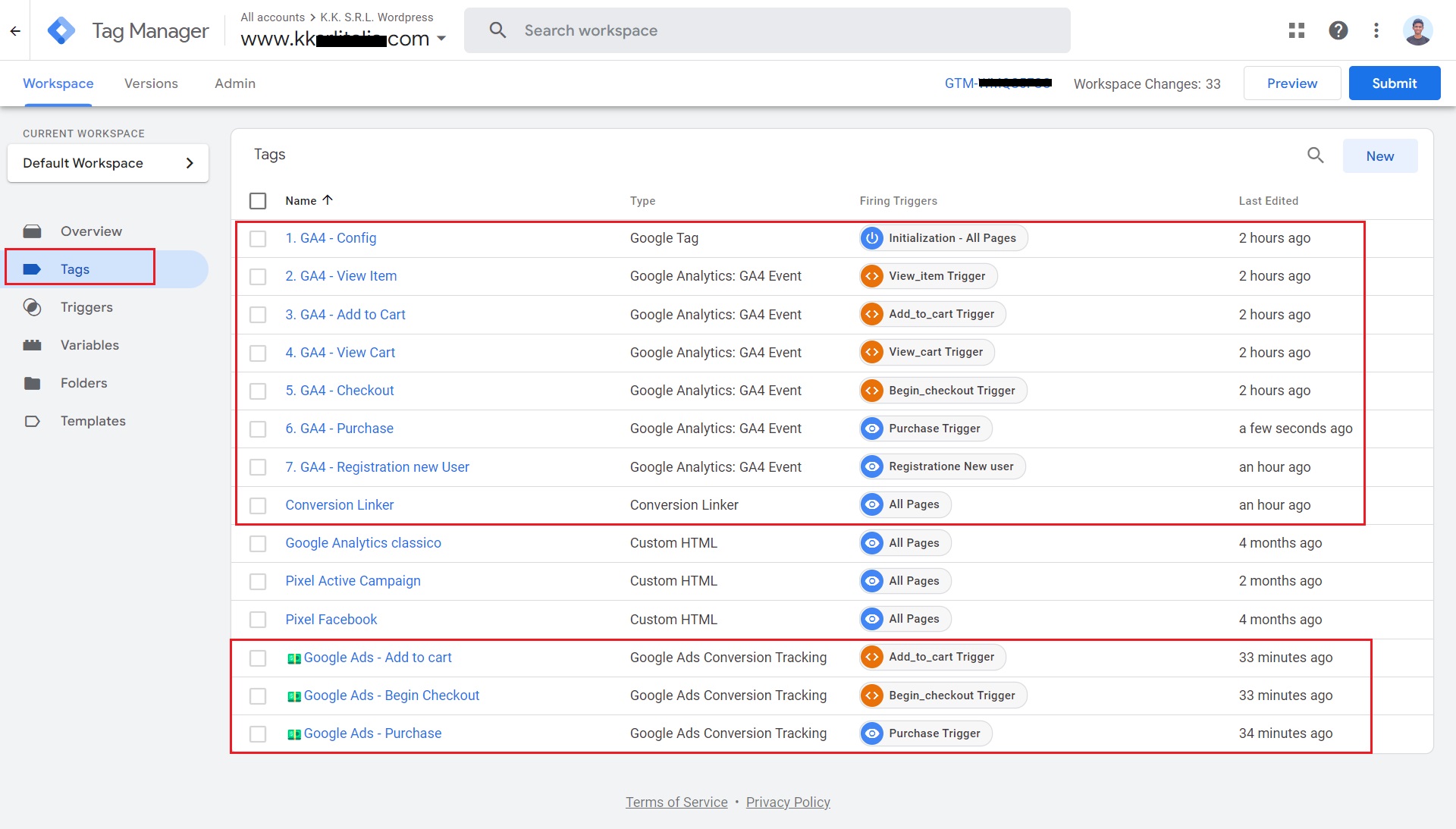Open the three-dot more options menu
The width and height of the screenshot is (1456, 829).
(1376, 30)
